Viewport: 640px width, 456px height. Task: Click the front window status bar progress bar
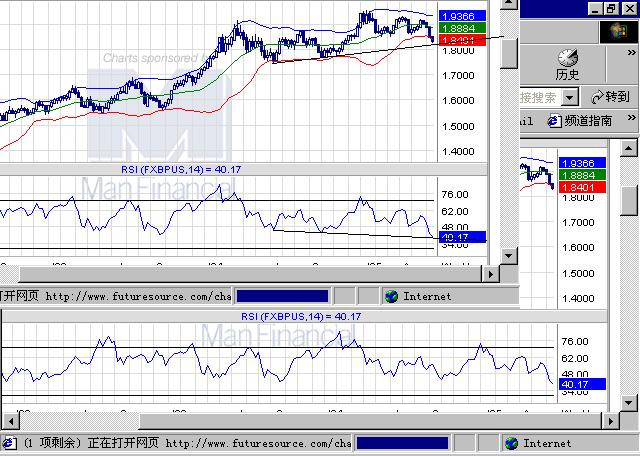(x=282, y=296)
